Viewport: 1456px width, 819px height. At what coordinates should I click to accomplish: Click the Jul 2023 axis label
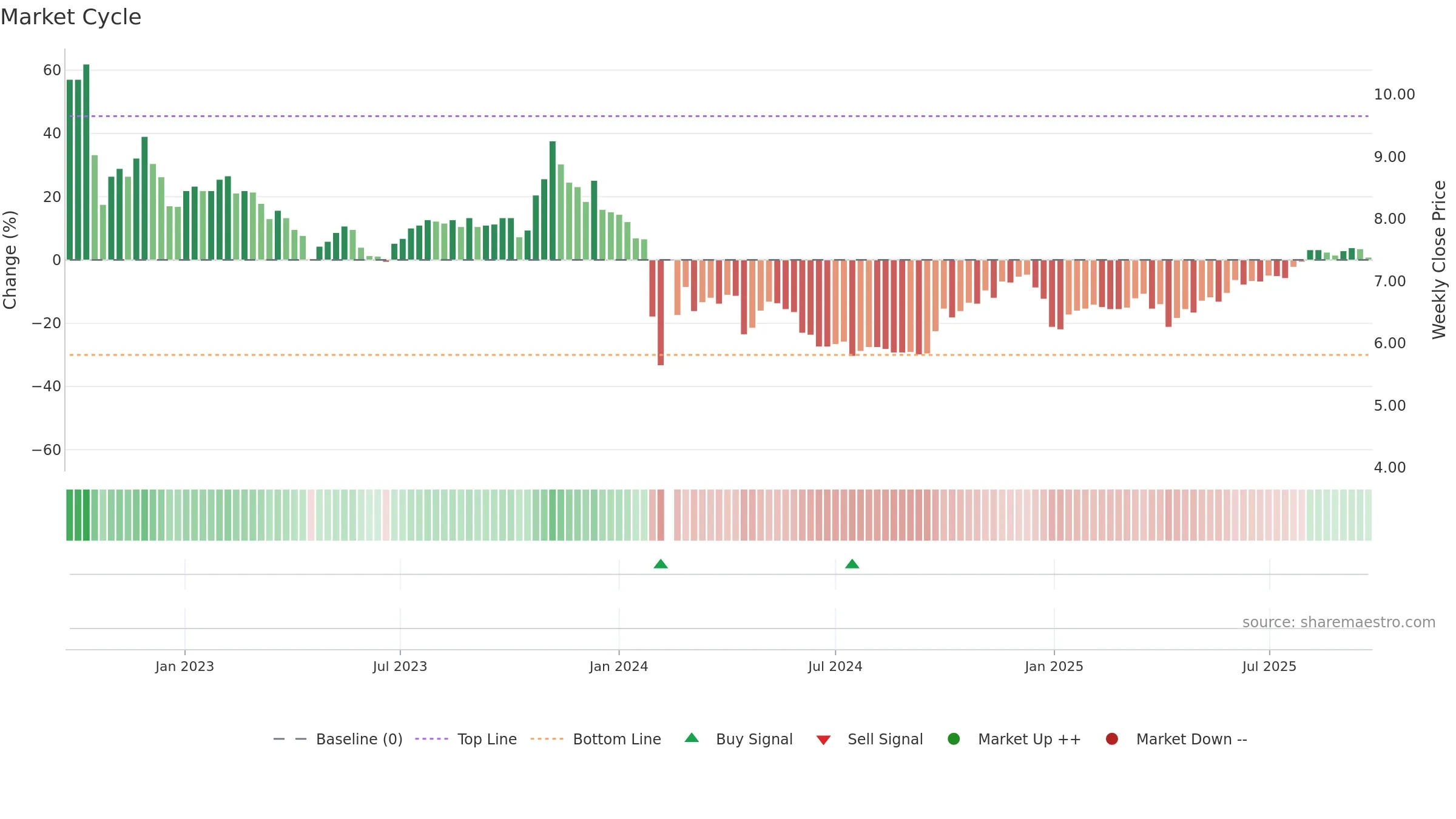click(400, 667)
